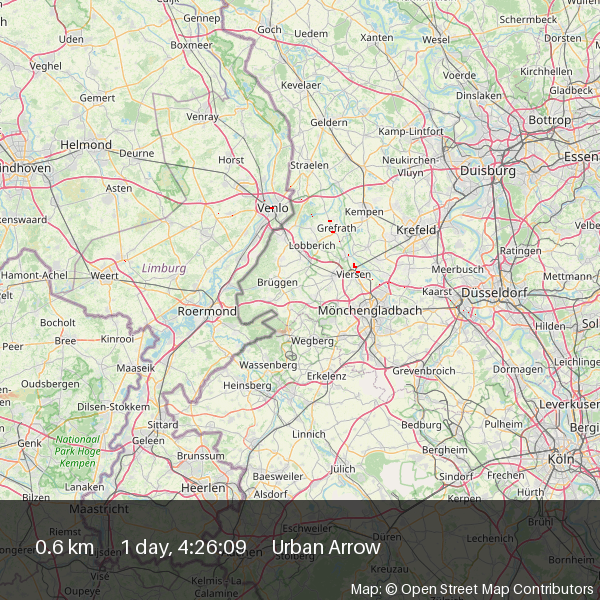Click the Limburg region label
This screenshot has height=600, width=600.
coord(164,268)
